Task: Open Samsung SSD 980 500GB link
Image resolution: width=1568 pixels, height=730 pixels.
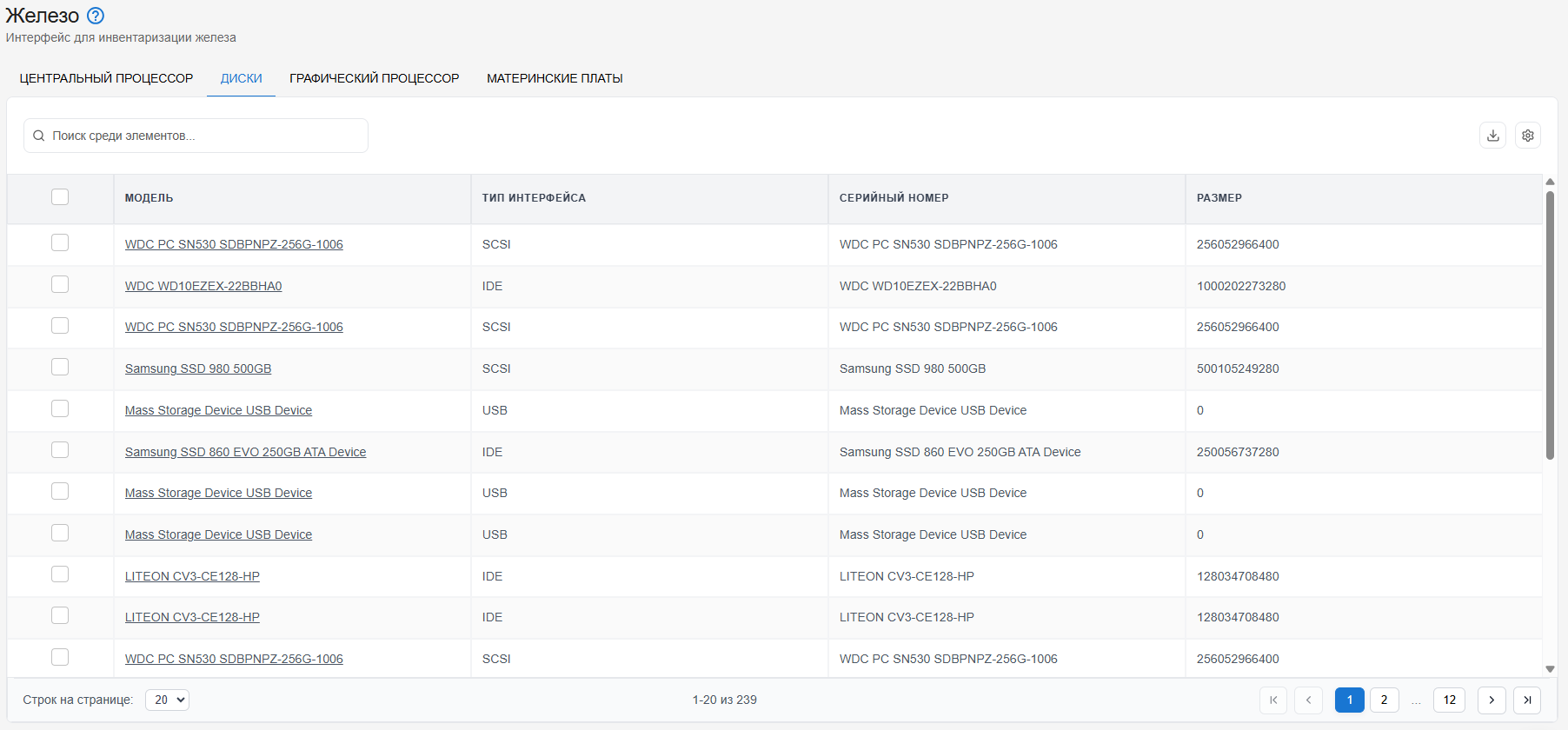Action: pyautogui.click(x=198, y=368)
